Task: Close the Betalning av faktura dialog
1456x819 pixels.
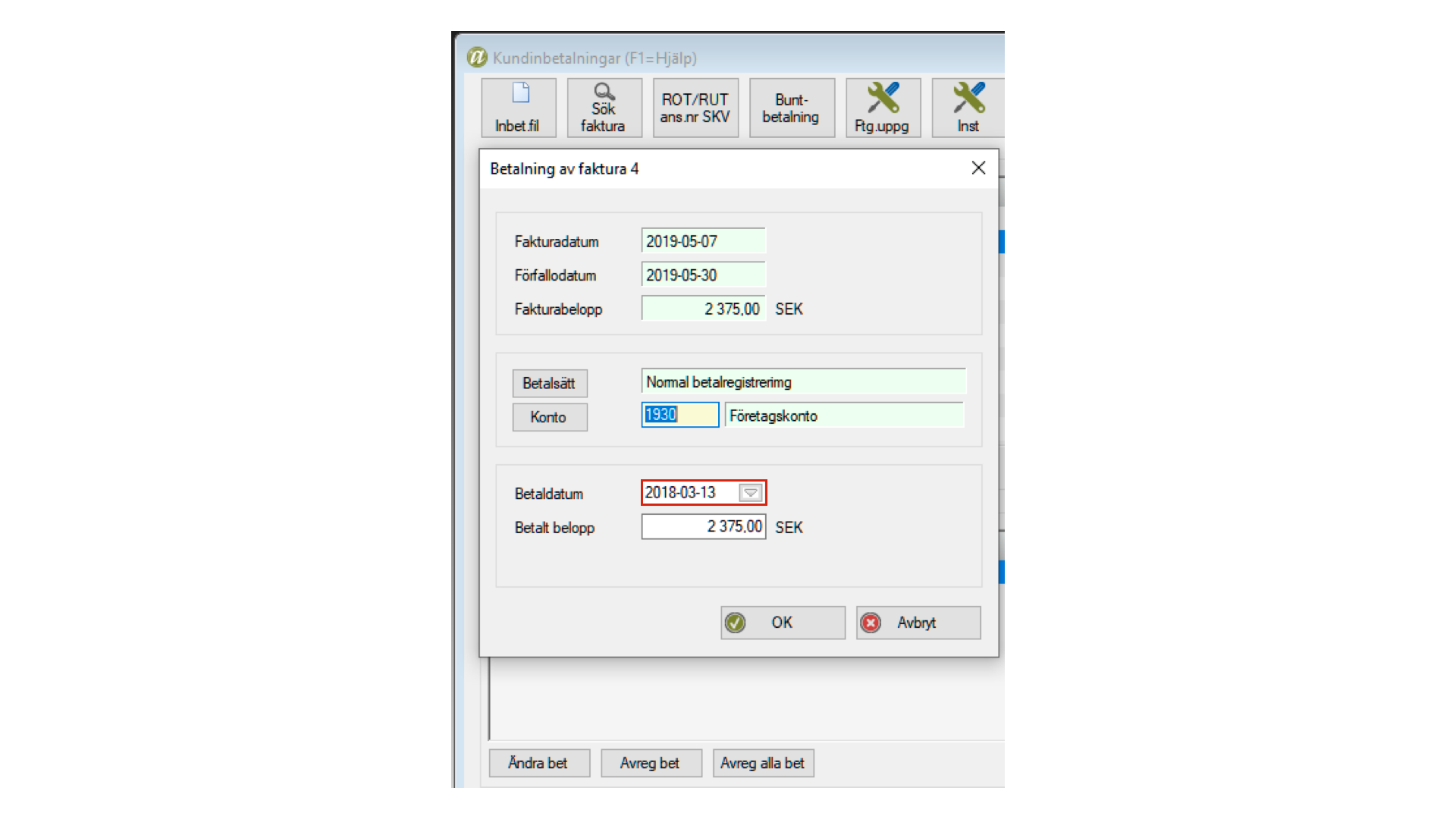Action: 978,168
